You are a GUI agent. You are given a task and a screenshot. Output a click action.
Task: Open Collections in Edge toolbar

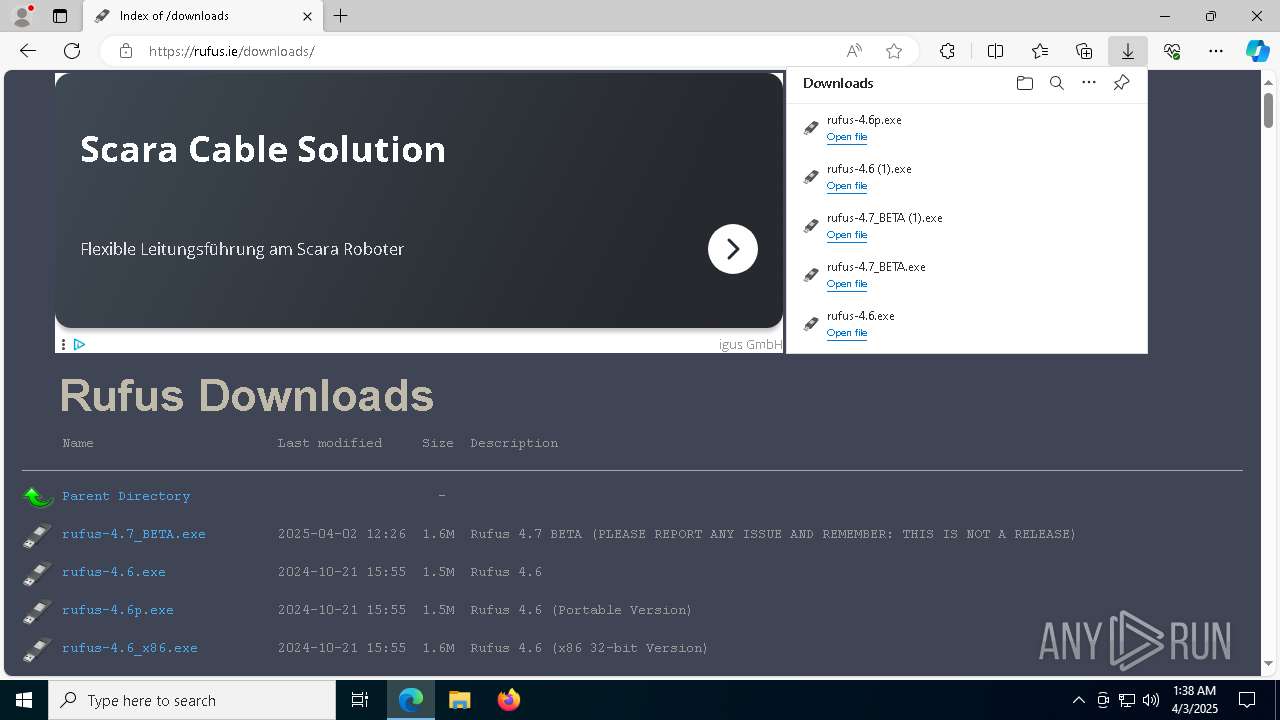pos(1084,51)
